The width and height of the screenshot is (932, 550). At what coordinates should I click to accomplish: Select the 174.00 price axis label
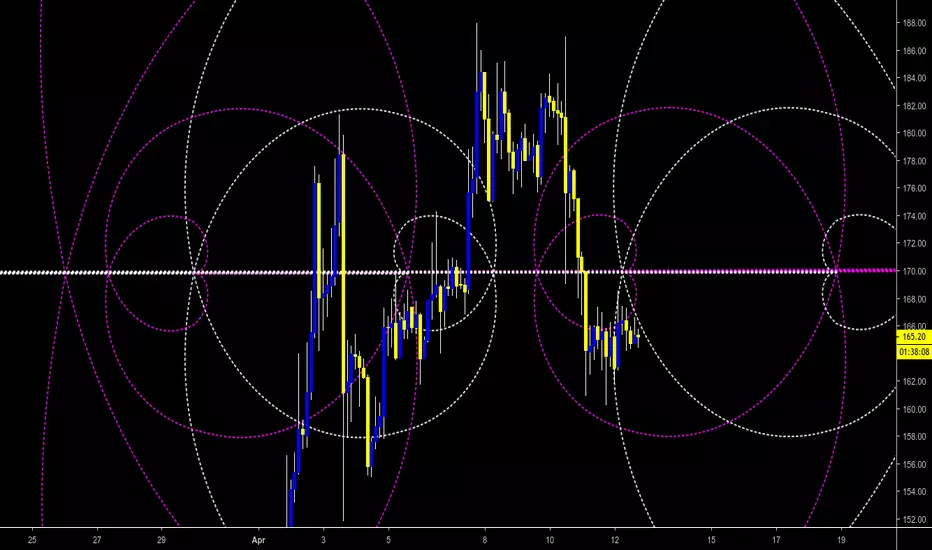(x=914, y=216)
